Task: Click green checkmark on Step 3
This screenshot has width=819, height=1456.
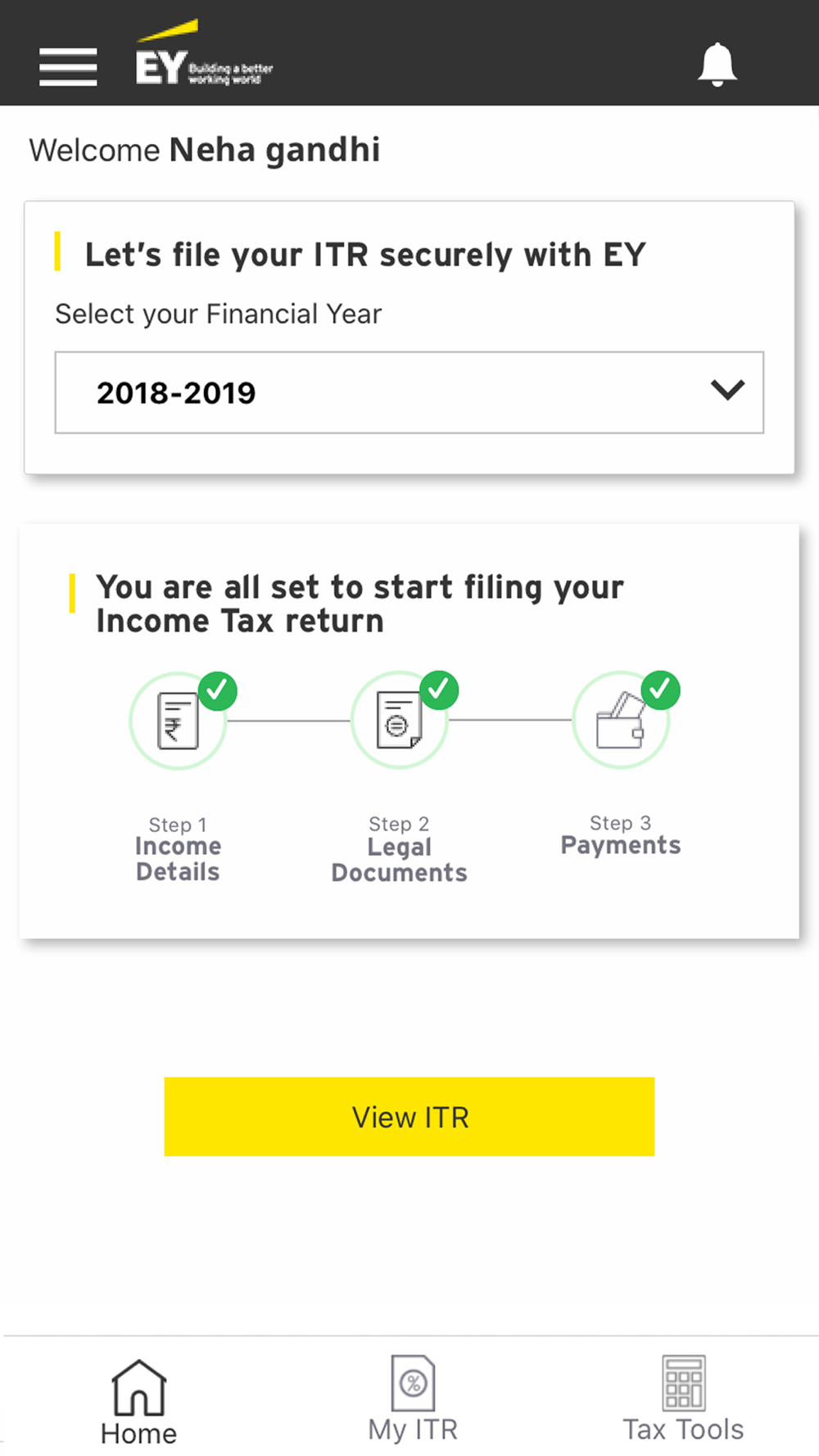Action: (x=660, y=690)
